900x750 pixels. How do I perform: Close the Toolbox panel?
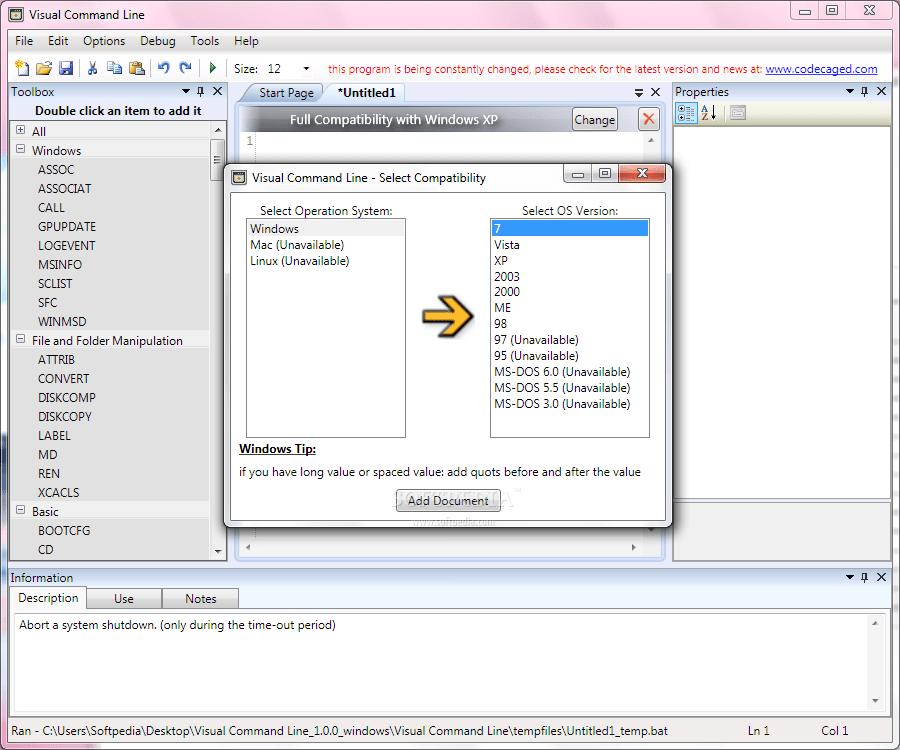pos(218,91)
